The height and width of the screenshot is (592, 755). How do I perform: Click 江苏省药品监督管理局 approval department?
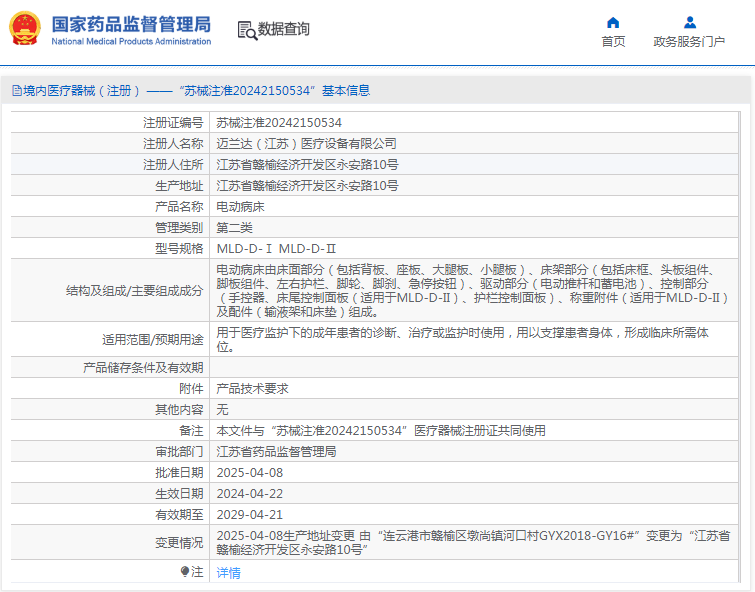point(276,451)
